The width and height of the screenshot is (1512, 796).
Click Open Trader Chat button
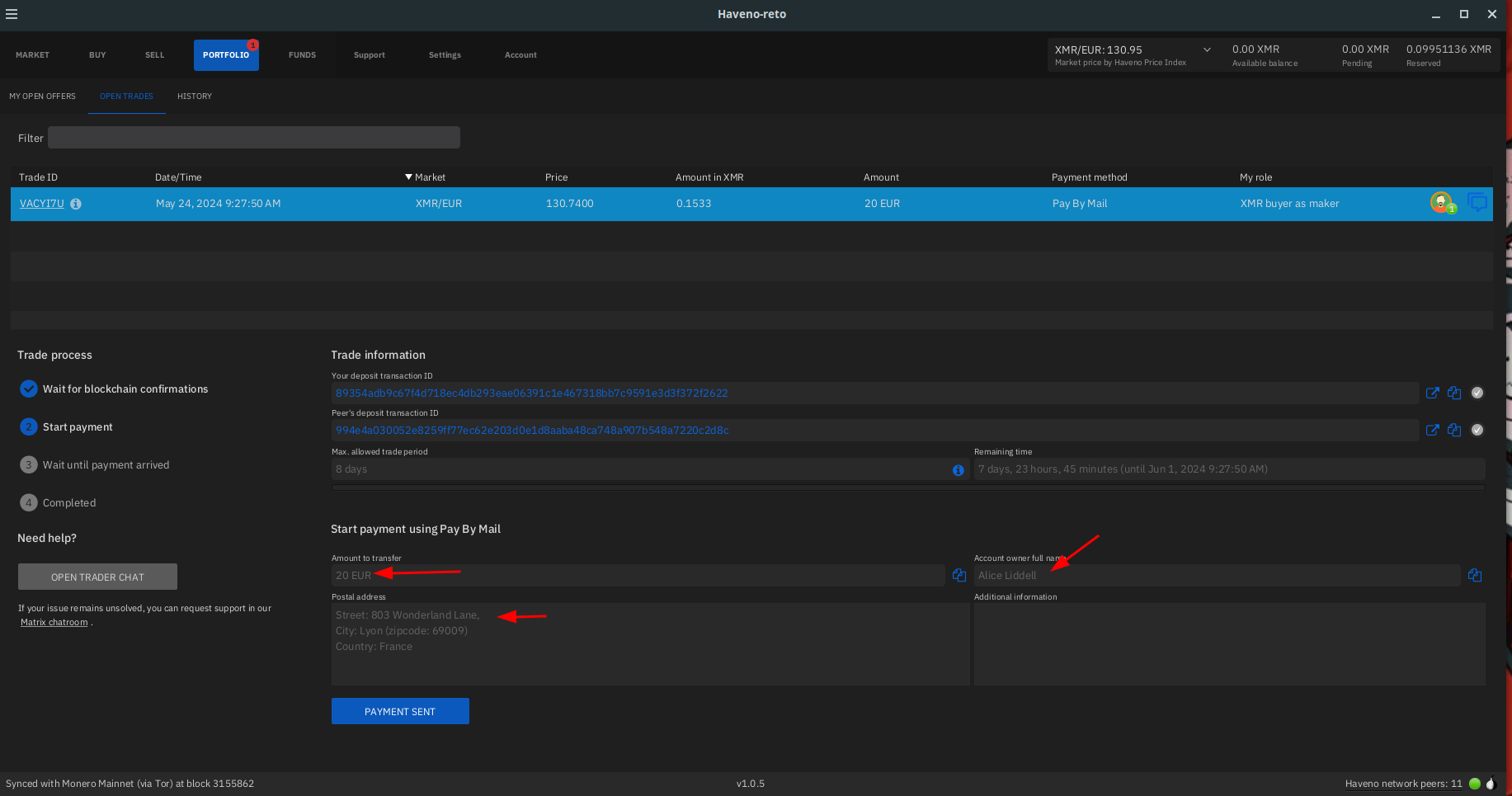[97, 577]
